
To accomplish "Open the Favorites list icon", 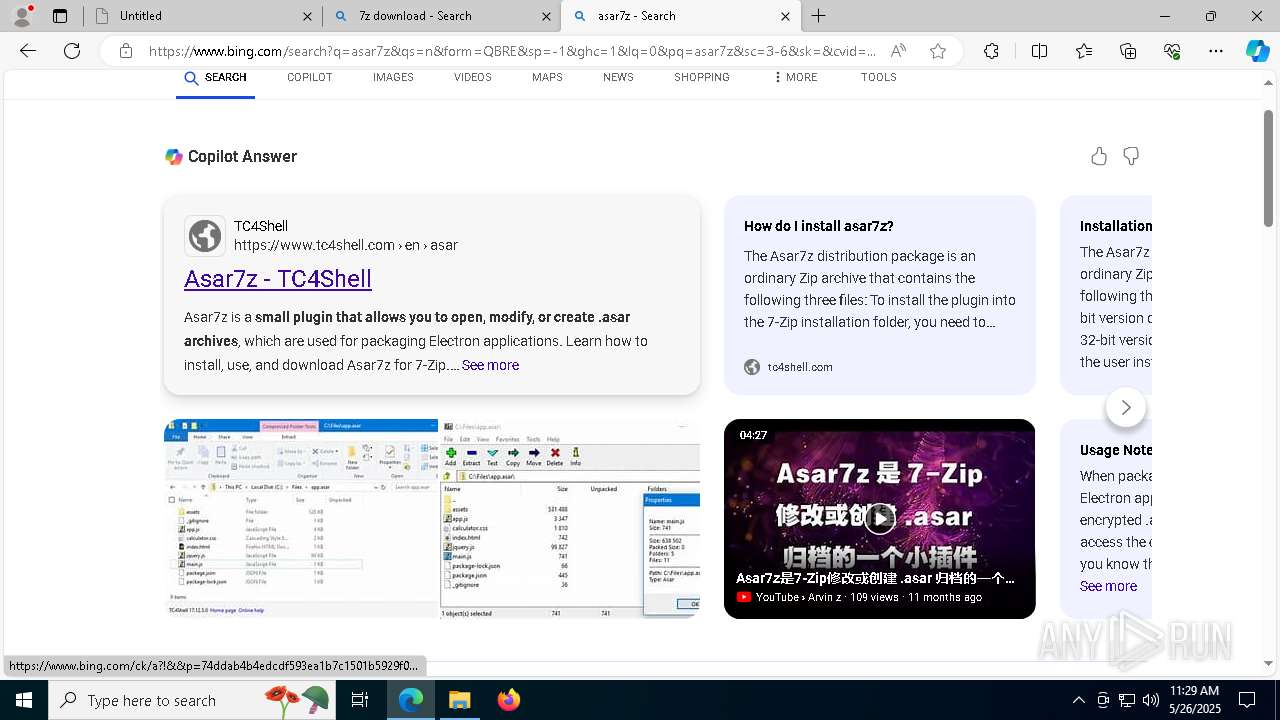I will (1084, 51).
